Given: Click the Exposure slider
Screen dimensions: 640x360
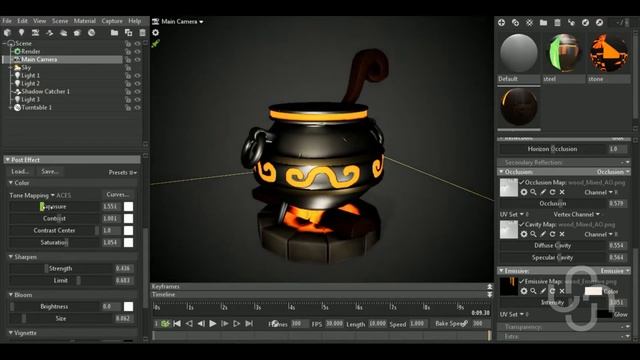Looking at the screenshot, I should pos(54,207).
